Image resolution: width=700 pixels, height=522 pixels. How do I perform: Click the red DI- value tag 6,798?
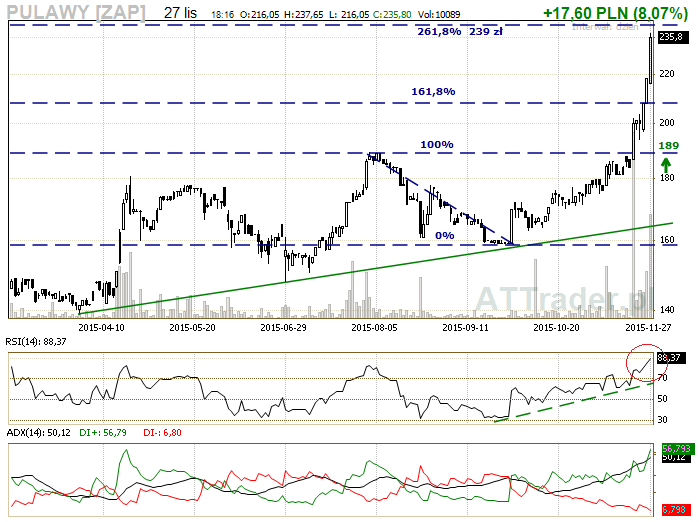[676, 509]
